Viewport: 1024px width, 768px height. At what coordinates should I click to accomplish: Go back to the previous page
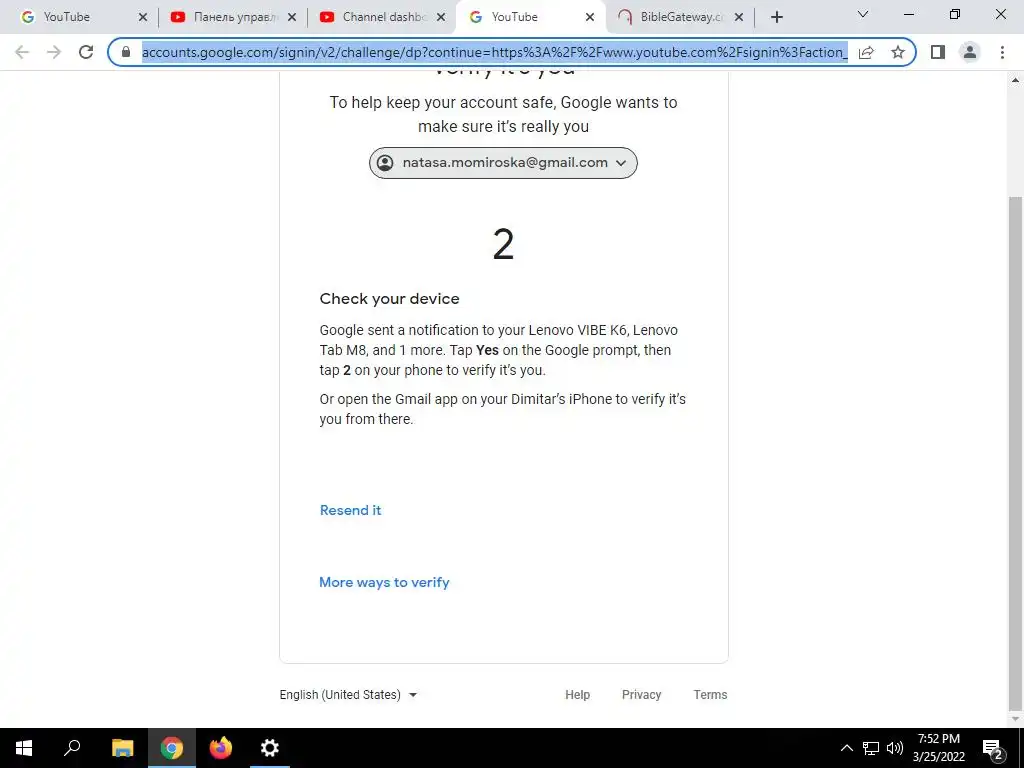click(x=22, y=52)
